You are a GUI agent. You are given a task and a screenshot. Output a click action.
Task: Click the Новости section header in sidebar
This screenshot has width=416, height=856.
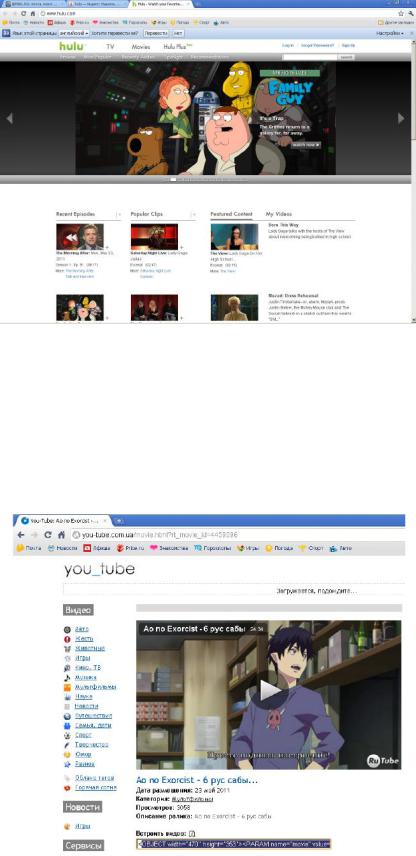[x=82, y=807]
